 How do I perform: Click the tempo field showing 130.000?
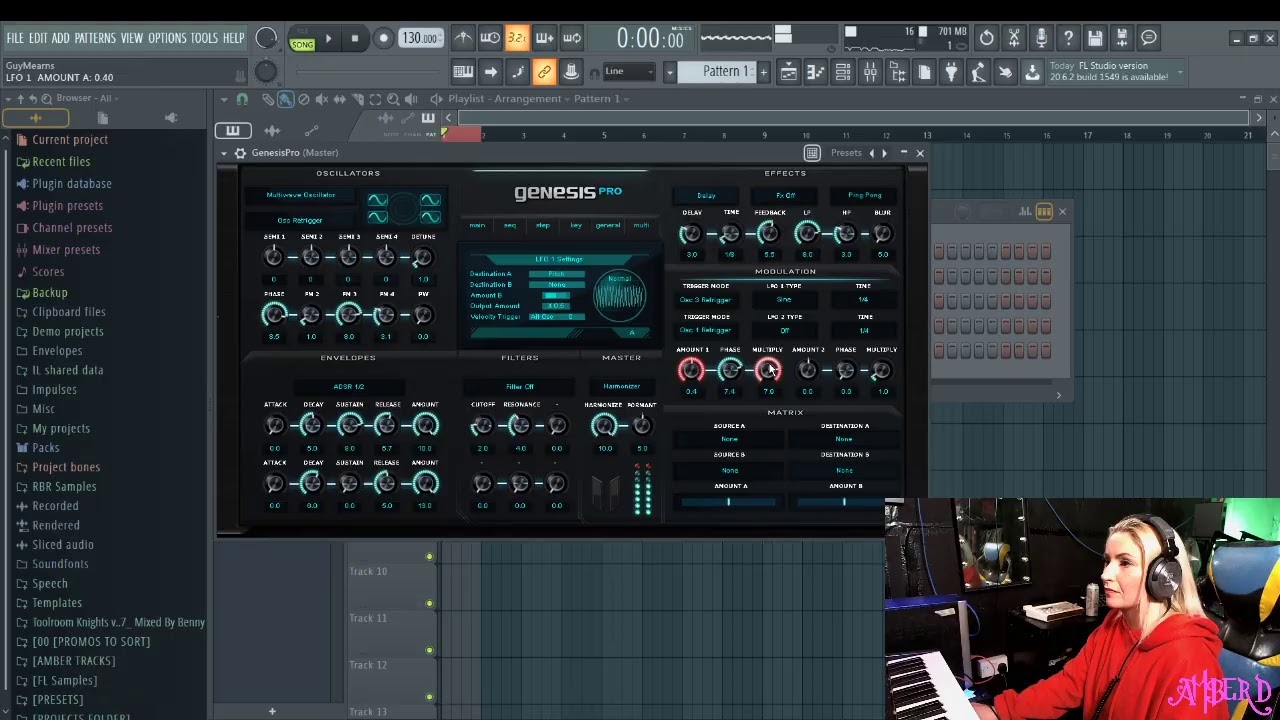420,39
